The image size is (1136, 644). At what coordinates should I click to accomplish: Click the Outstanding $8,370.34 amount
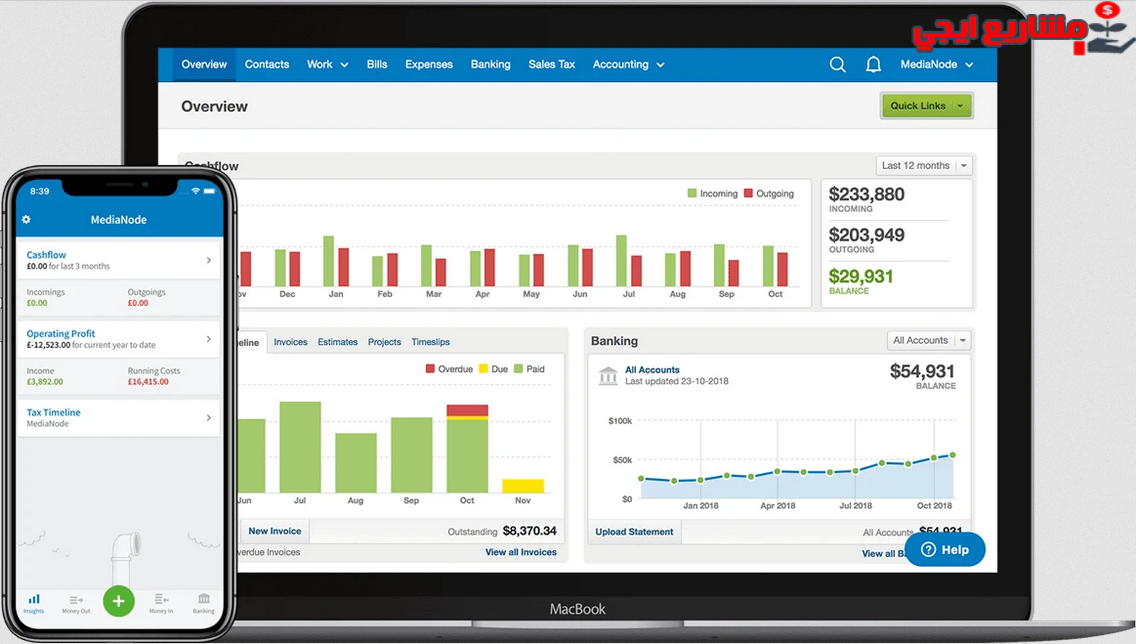coord(530,531)
